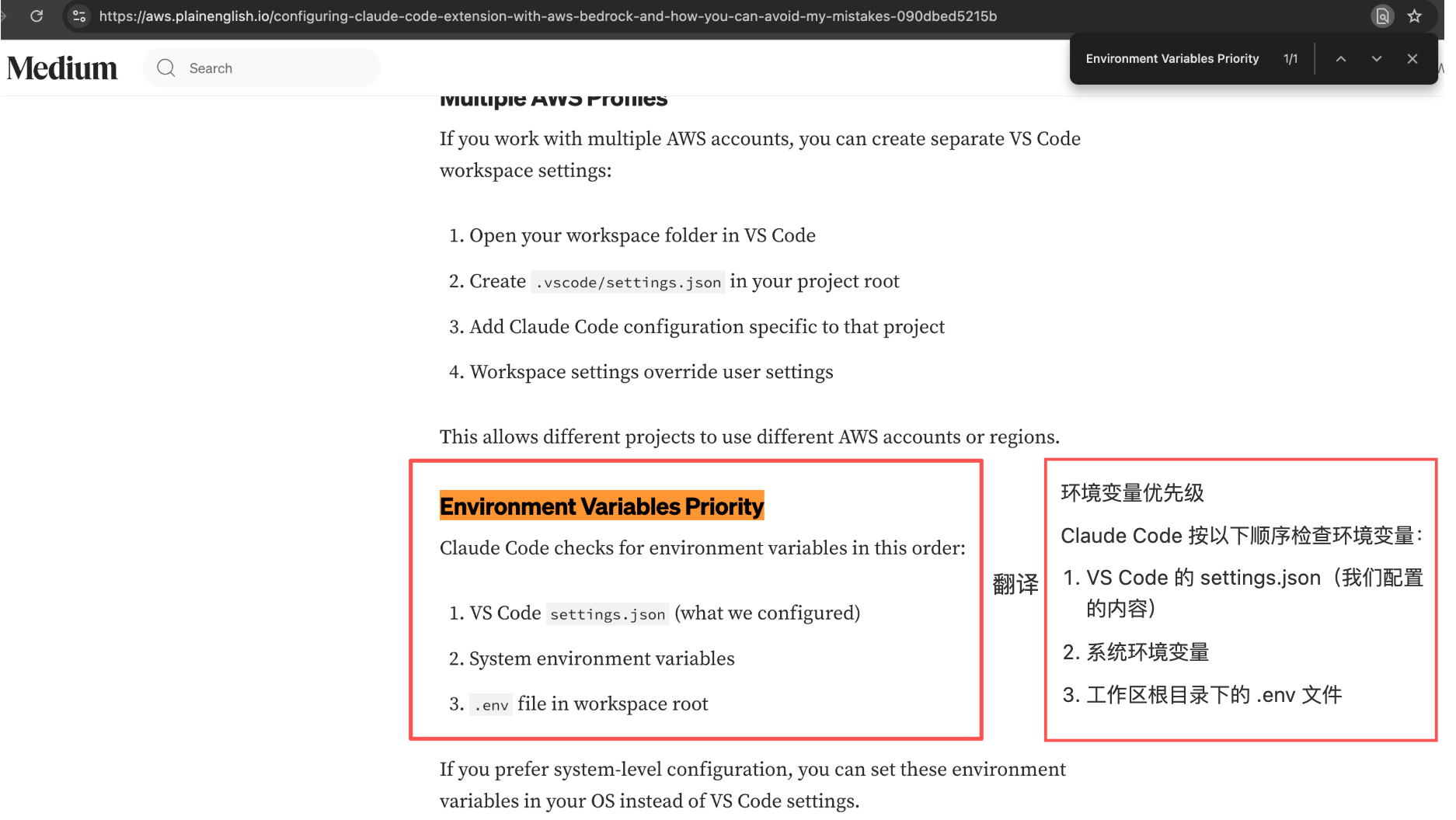Reload the page with the refresh icon
This screenshot has height=820, width=1456.
(37, 16)
